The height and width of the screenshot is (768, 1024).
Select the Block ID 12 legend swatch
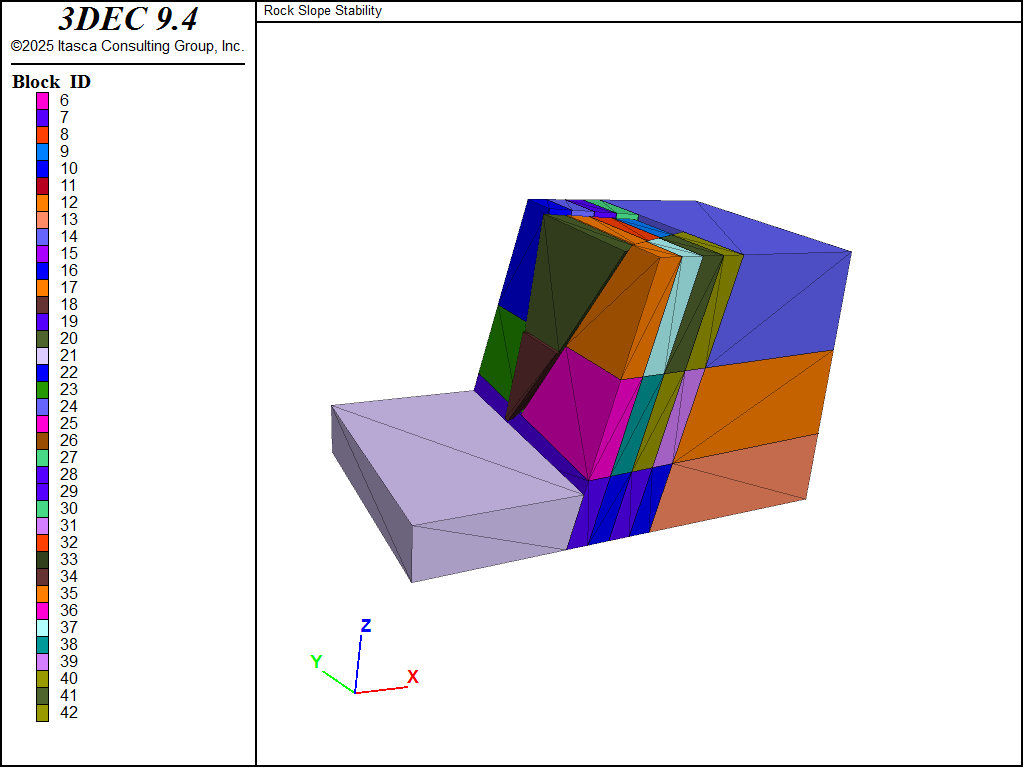click(43, 202)
